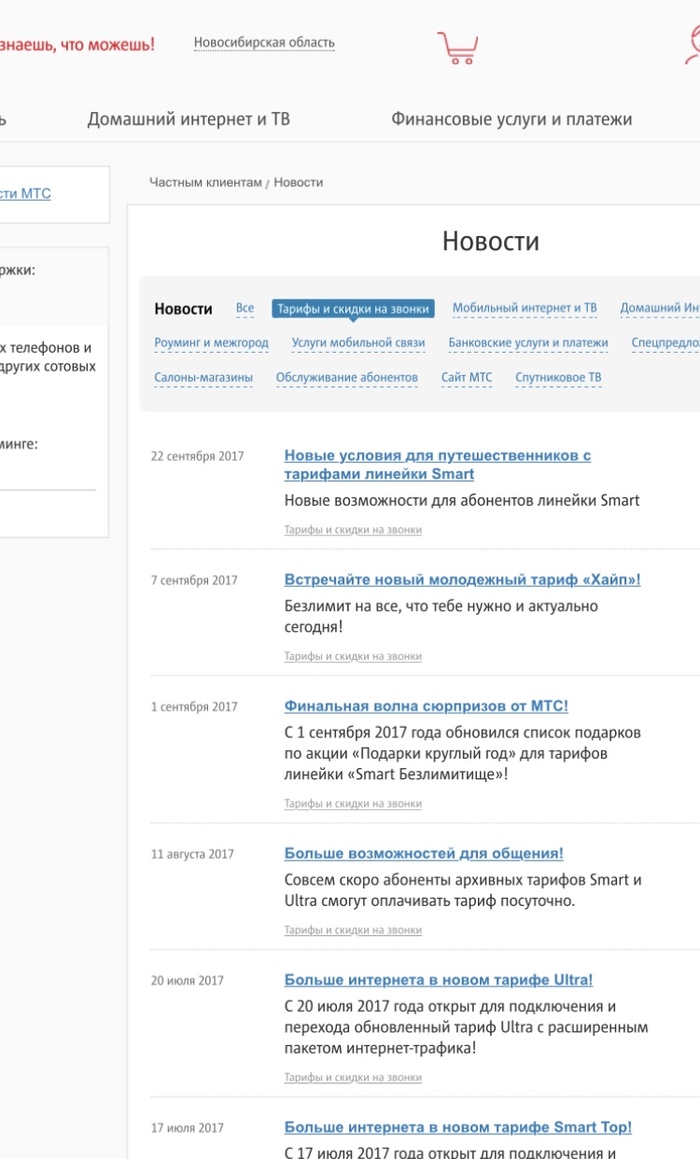
Task: Filter news by Мобильный интернет и ТВ
Action: pyautogui.click(x=524, y=309)
